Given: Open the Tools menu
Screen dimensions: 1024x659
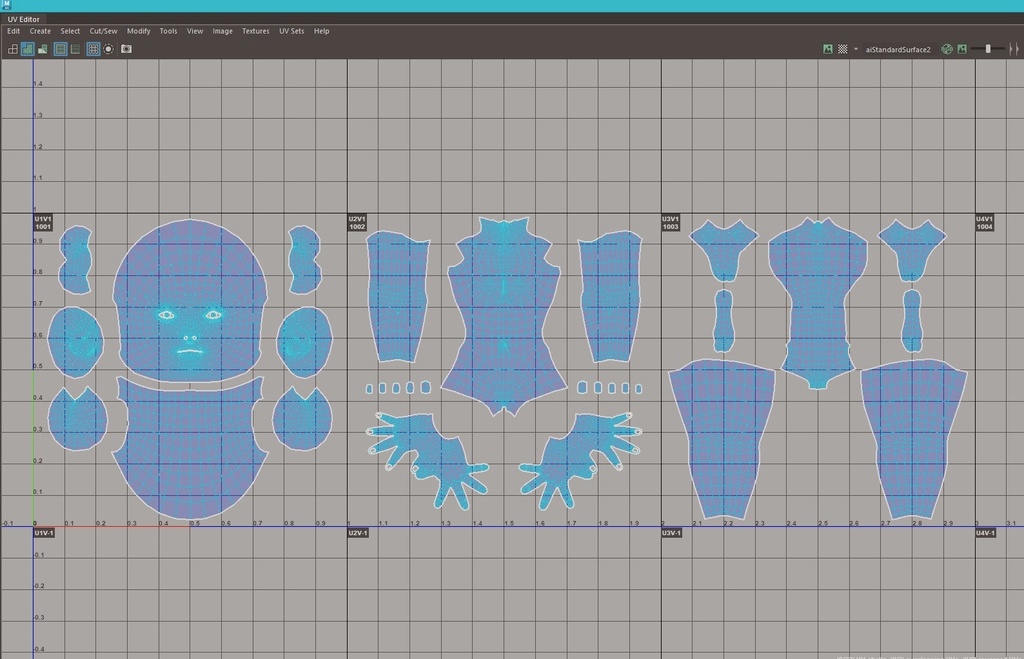Looking at the screenshot, I should pyautogui.click(x=168, y=31).
